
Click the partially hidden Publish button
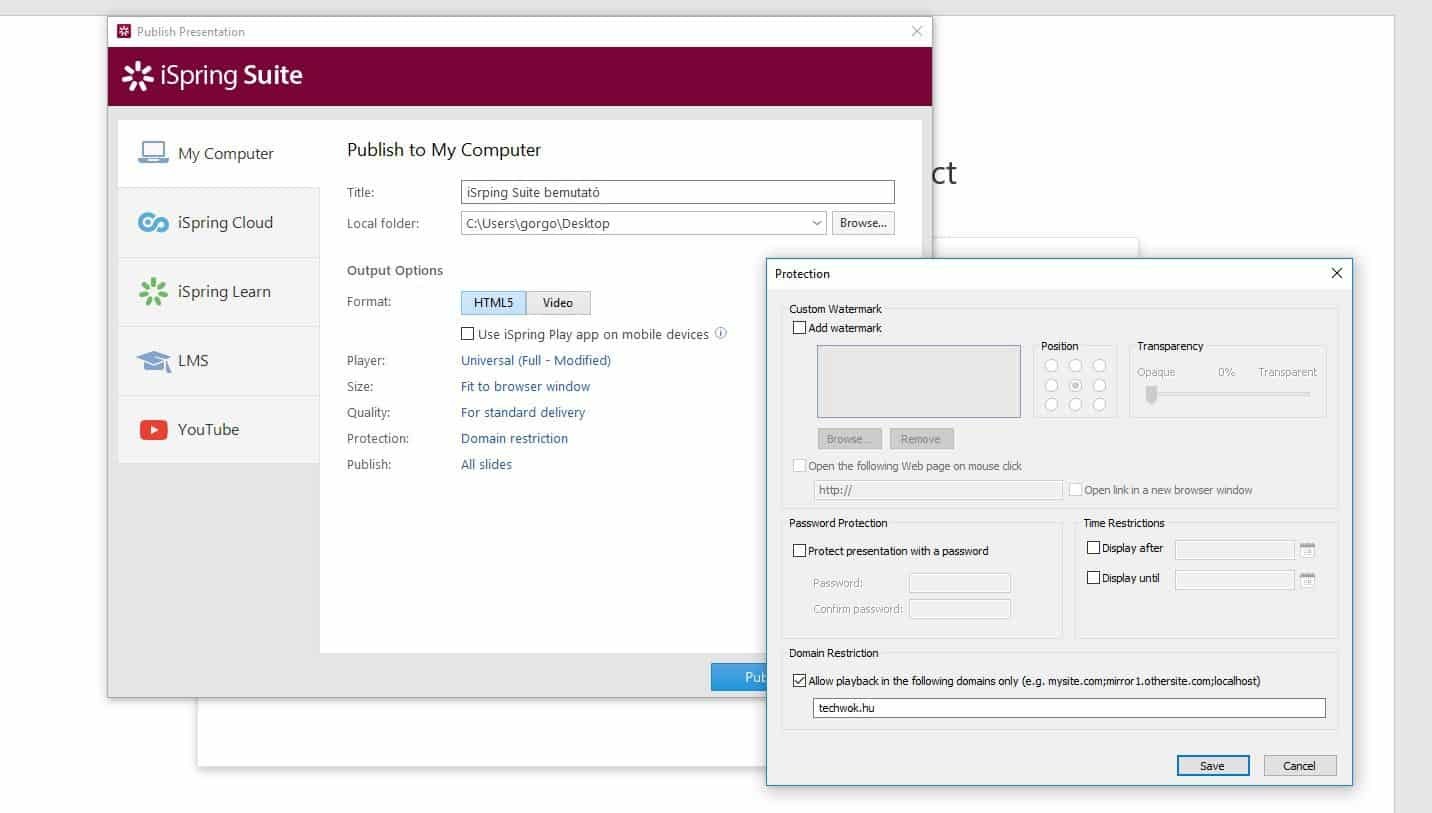click(x=739, y=677)
